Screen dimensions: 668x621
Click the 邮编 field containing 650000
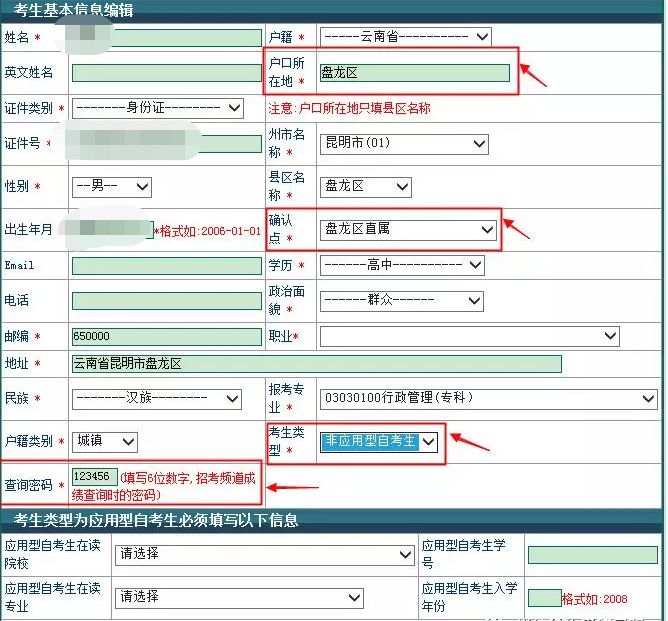pos(166,337)
